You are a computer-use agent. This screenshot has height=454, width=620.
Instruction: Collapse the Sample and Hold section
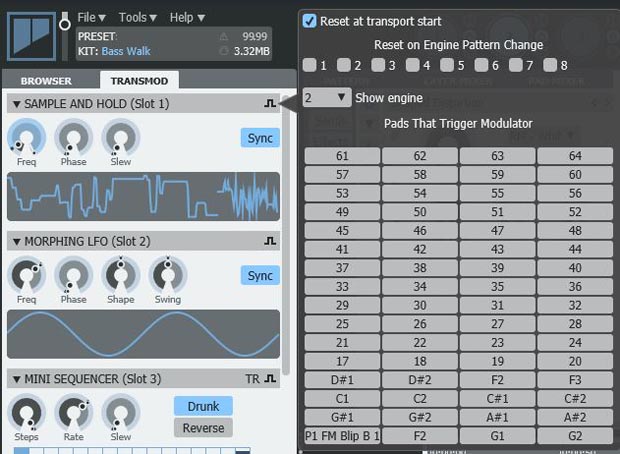tap(16, 104)
